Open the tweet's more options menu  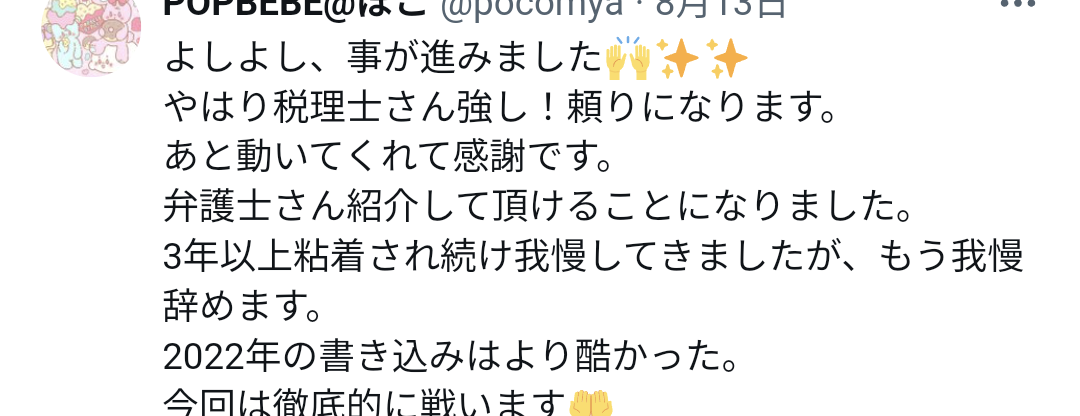pos(1018,3)
